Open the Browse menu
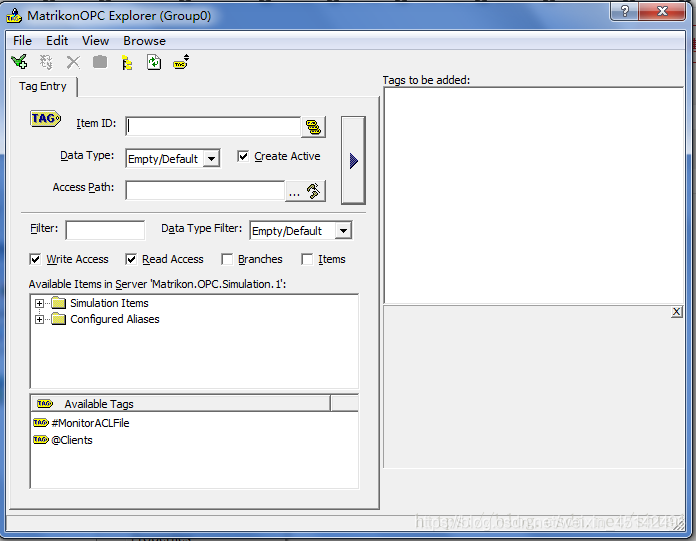 145,41
